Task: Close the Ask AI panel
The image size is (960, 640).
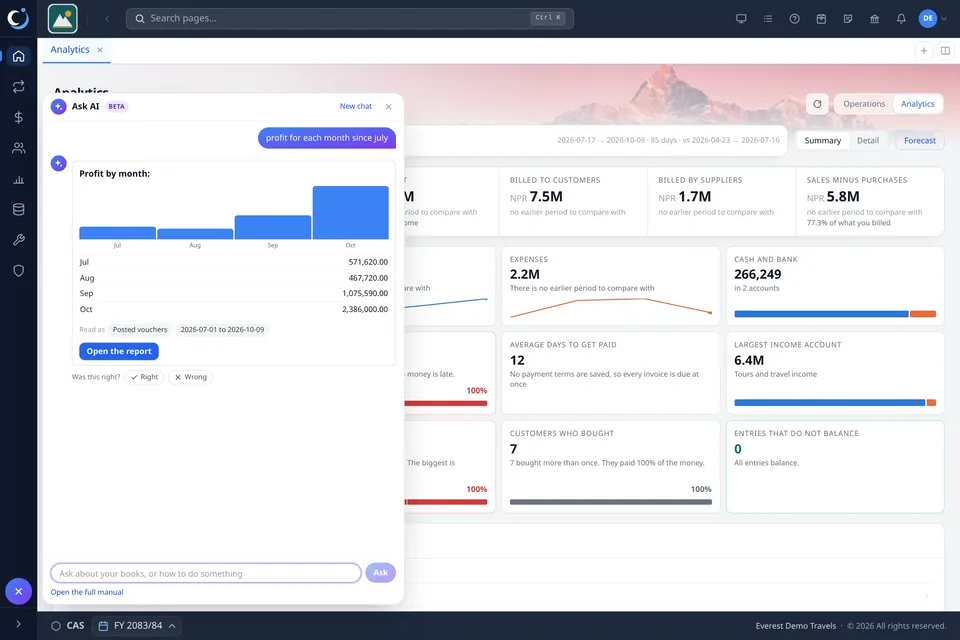Action: [x=389, y=107]
